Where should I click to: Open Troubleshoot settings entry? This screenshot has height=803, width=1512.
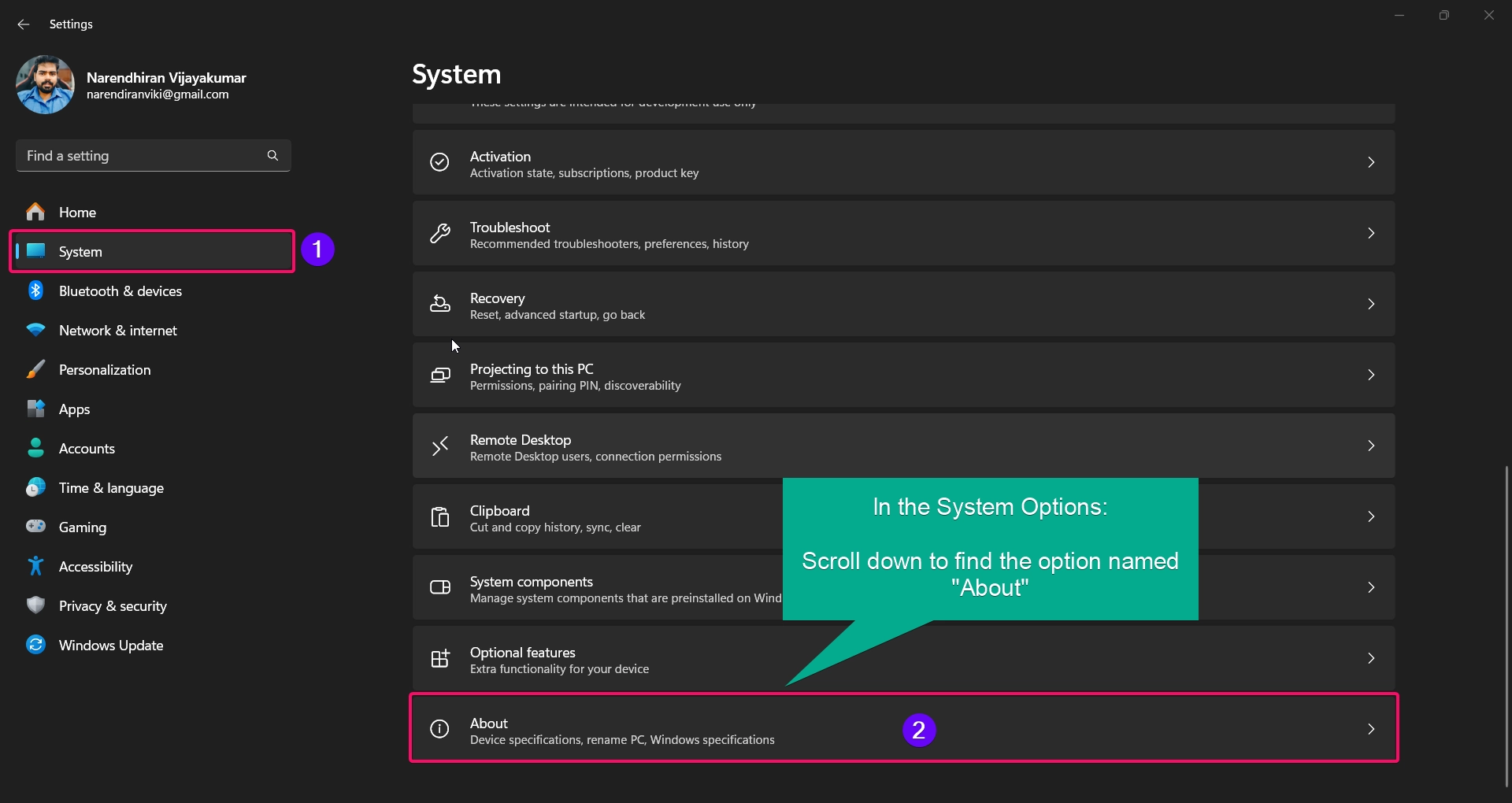coord(903,233)
